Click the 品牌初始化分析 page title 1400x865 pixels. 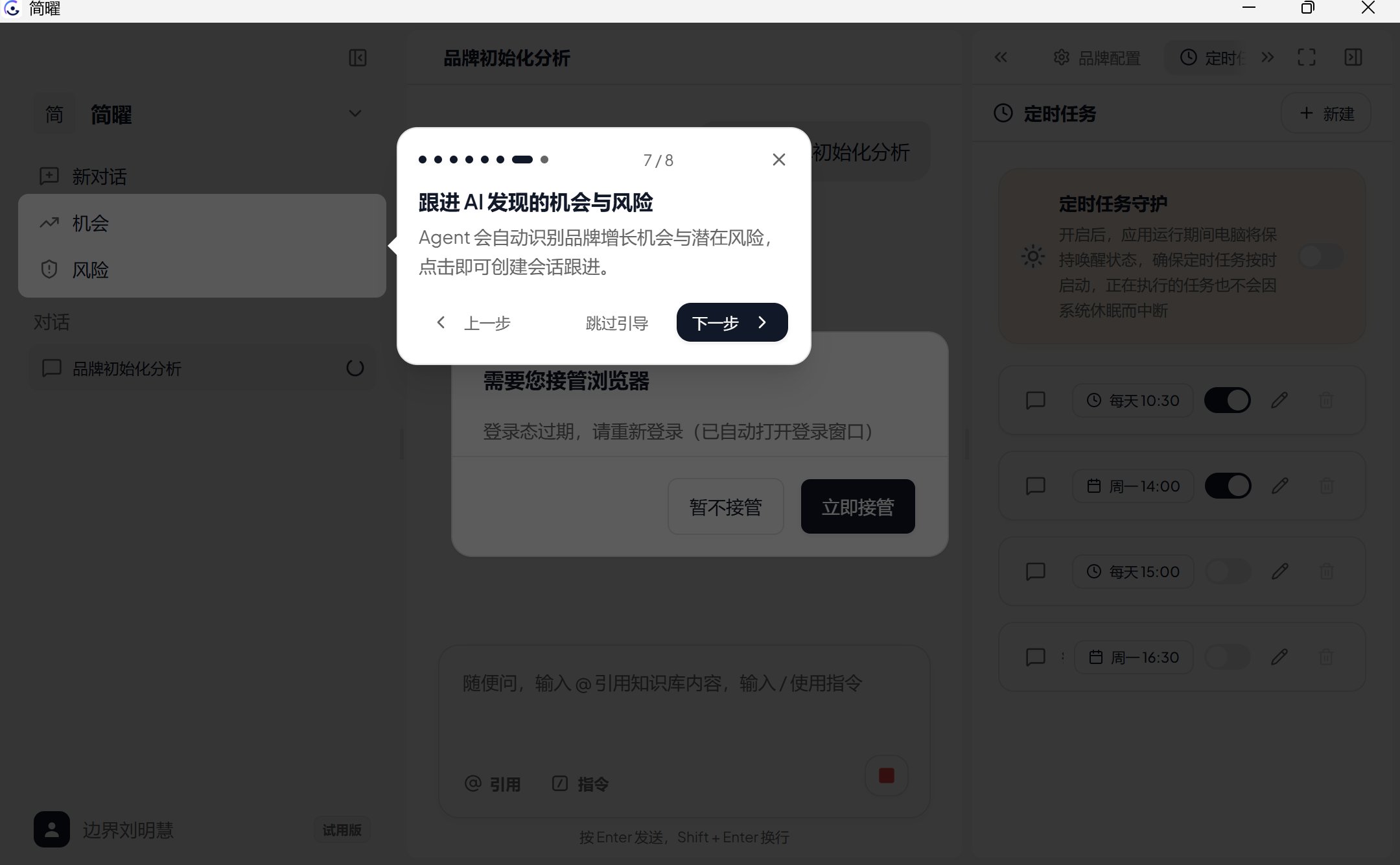point(506,58)
